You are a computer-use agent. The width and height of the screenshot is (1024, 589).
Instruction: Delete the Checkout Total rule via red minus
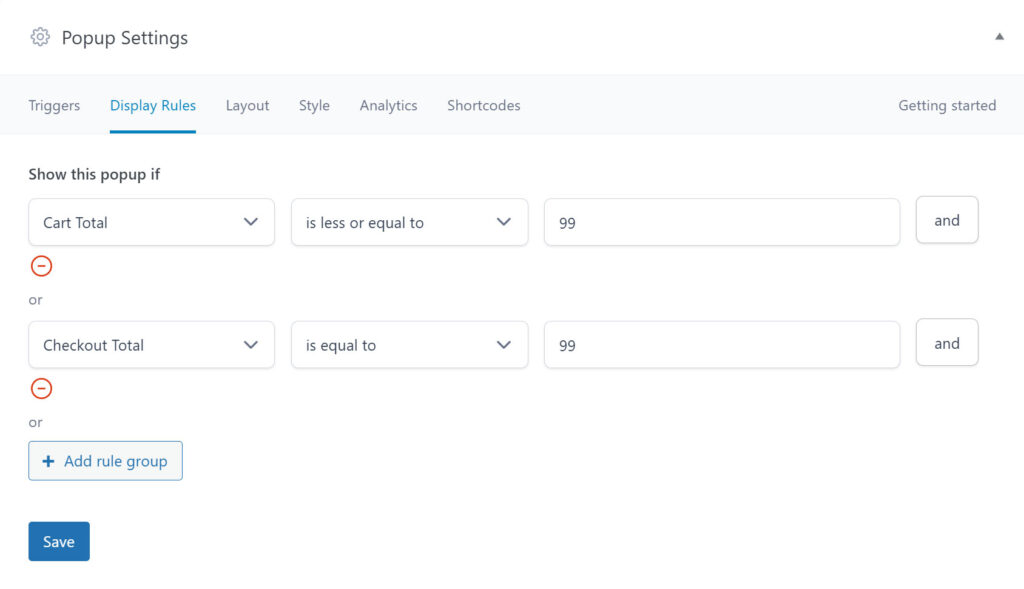click(x=41, y=388)
